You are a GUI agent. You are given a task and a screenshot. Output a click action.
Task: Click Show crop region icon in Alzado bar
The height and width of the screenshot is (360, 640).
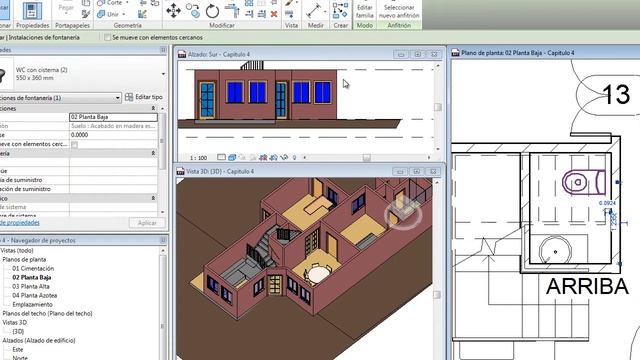coord(273,157)
